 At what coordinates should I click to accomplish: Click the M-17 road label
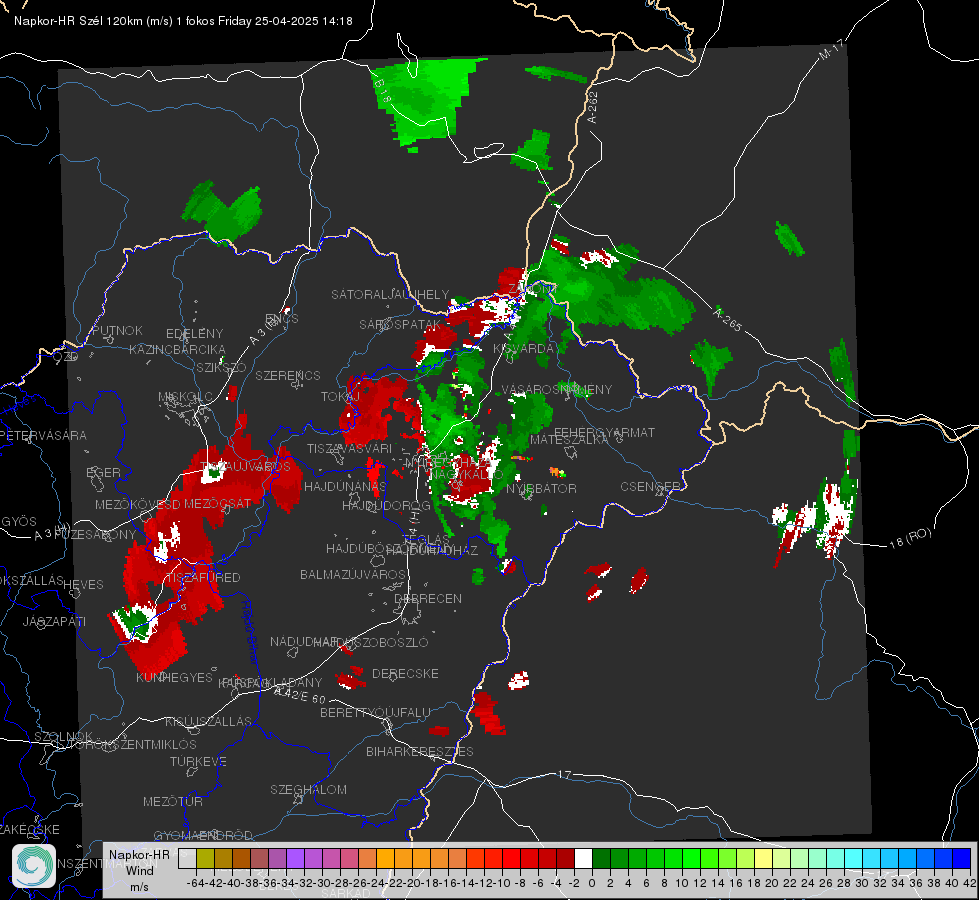pyautogui.click(x=831, y=49)
